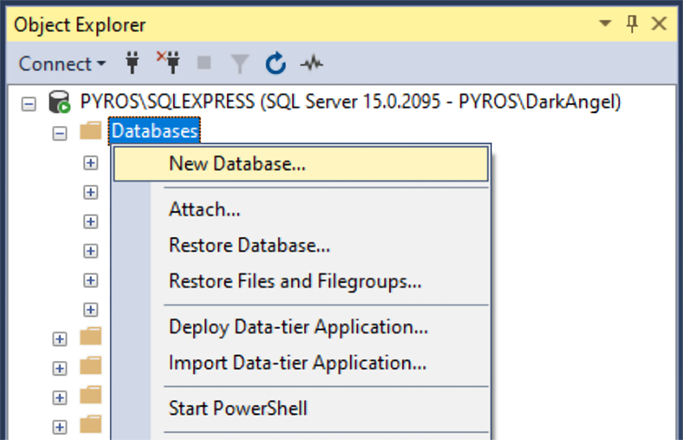
Task: Open the Window Position arrow in title bar
Action: [605, 23]
